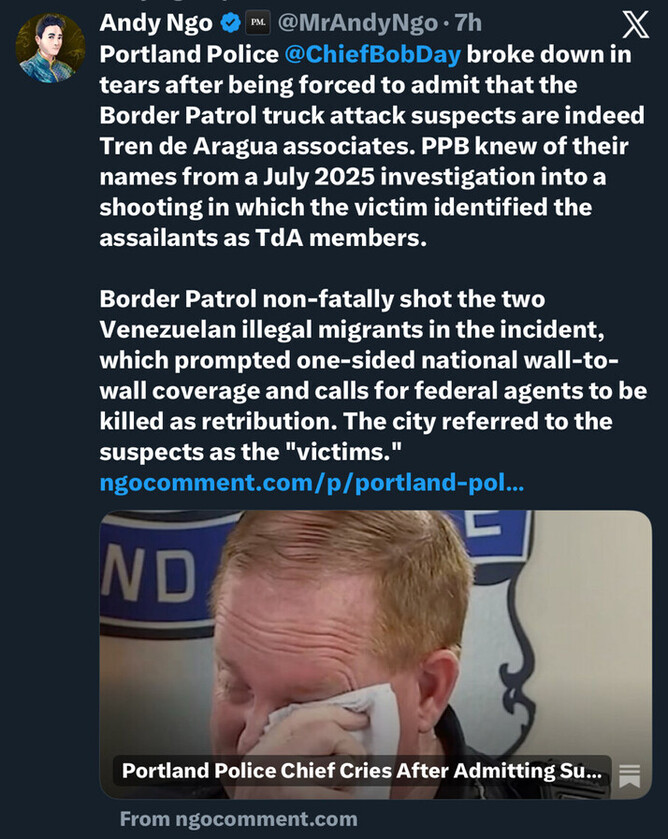This screenshot has width=668, height=839.
Task: Open the 7h post timestamp
Action: pyautogui.click(x=468, y=23)
